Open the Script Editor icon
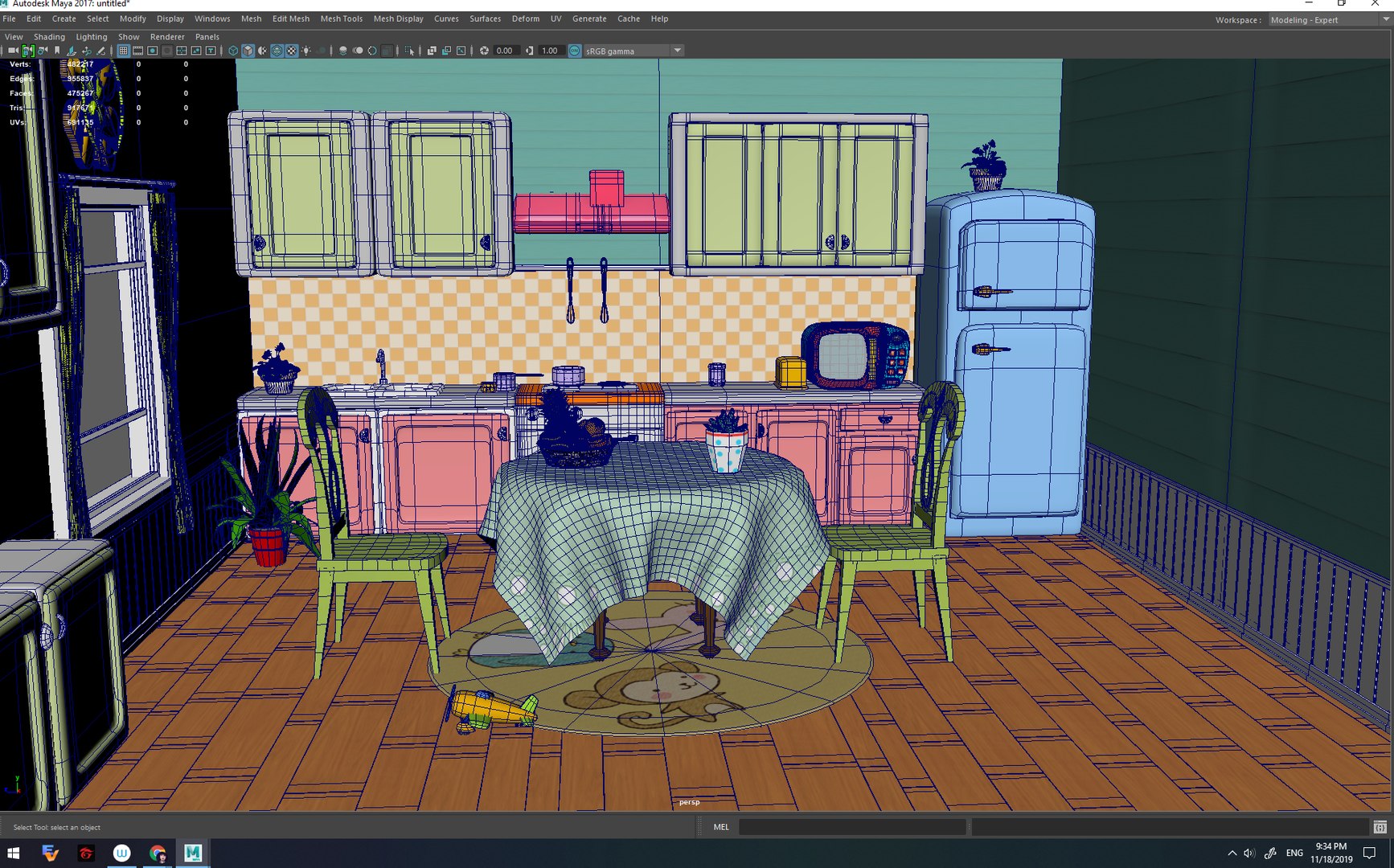This screenshot has width=1394, height=868. (1380, 827)
